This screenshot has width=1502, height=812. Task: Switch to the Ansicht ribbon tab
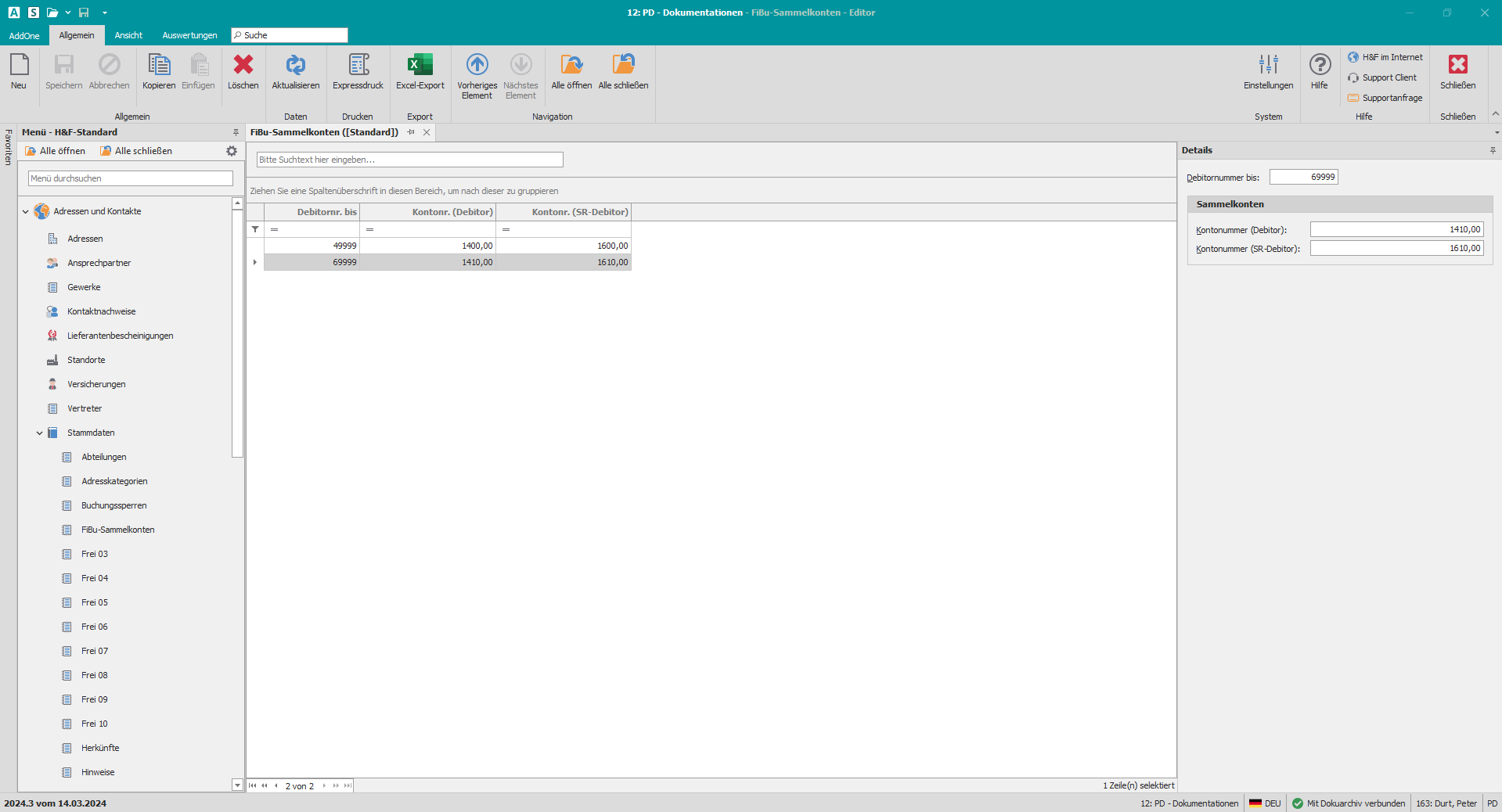(128, 35)
